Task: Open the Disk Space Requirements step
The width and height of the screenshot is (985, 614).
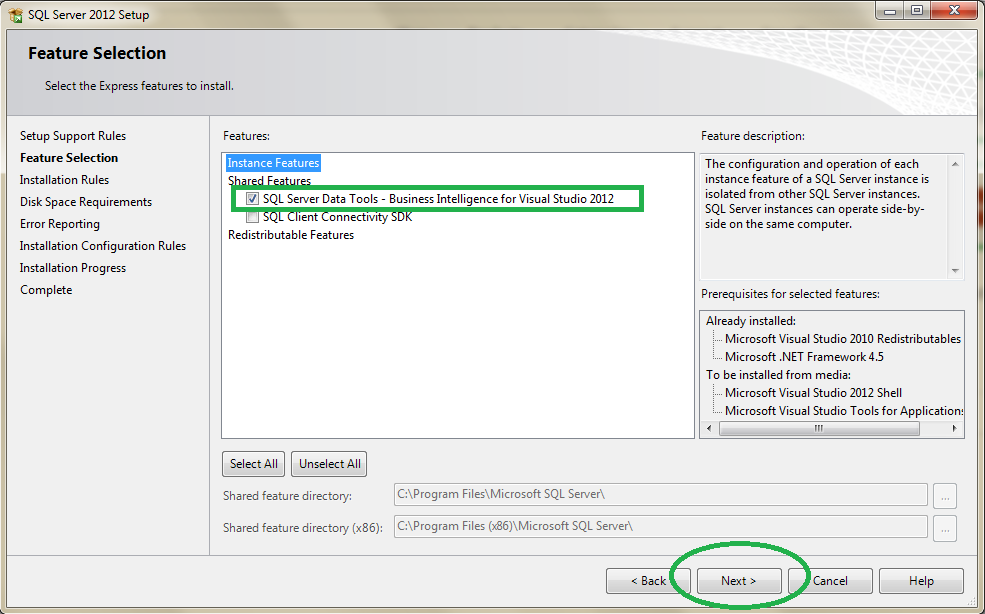Action: (x=86, y=202)
